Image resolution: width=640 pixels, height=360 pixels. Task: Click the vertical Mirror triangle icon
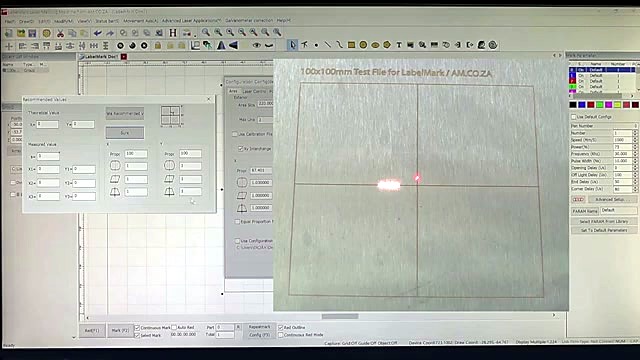point(221,45)
